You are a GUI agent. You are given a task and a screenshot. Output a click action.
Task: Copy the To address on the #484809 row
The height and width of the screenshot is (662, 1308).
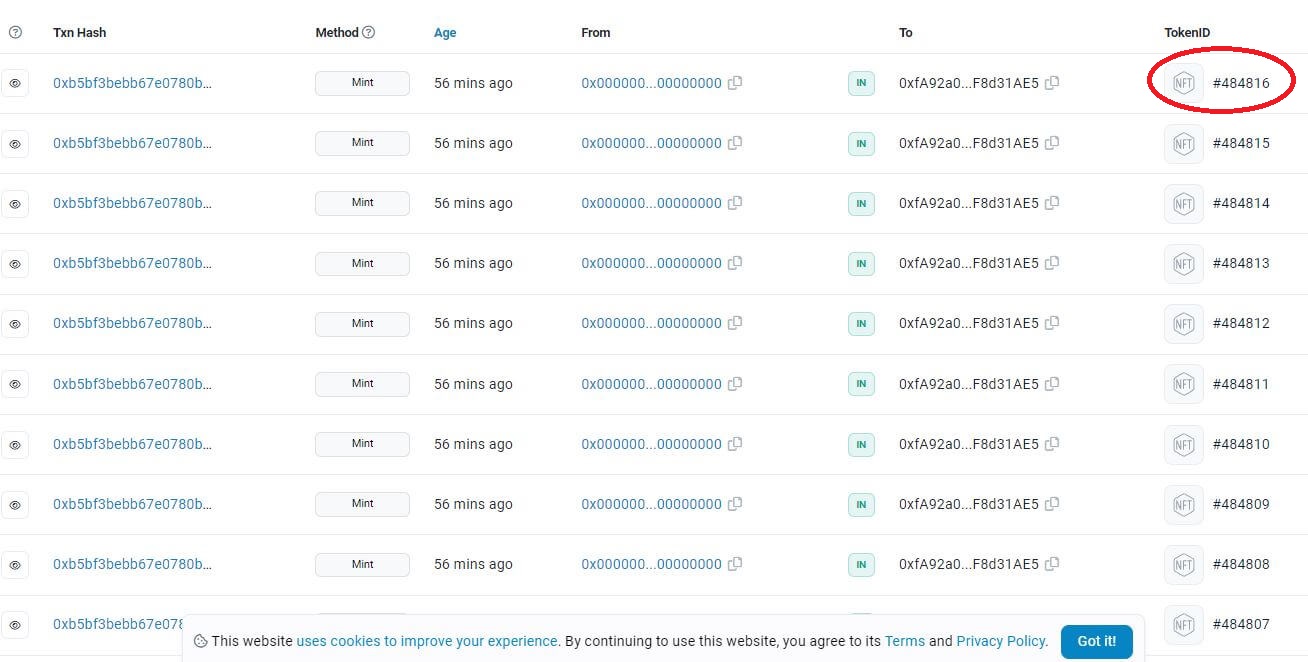(x=1051, y=504)
